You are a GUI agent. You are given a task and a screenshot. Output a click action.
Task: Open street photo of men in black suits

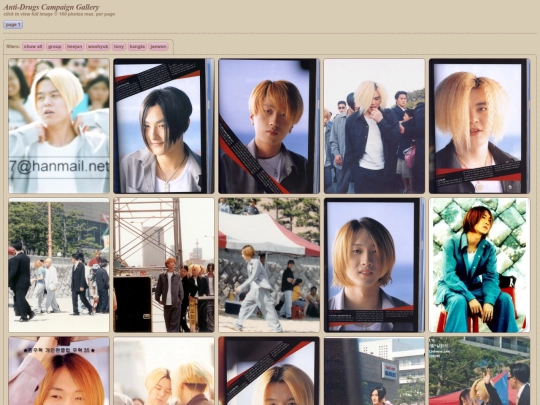click(x=59, y=265)
